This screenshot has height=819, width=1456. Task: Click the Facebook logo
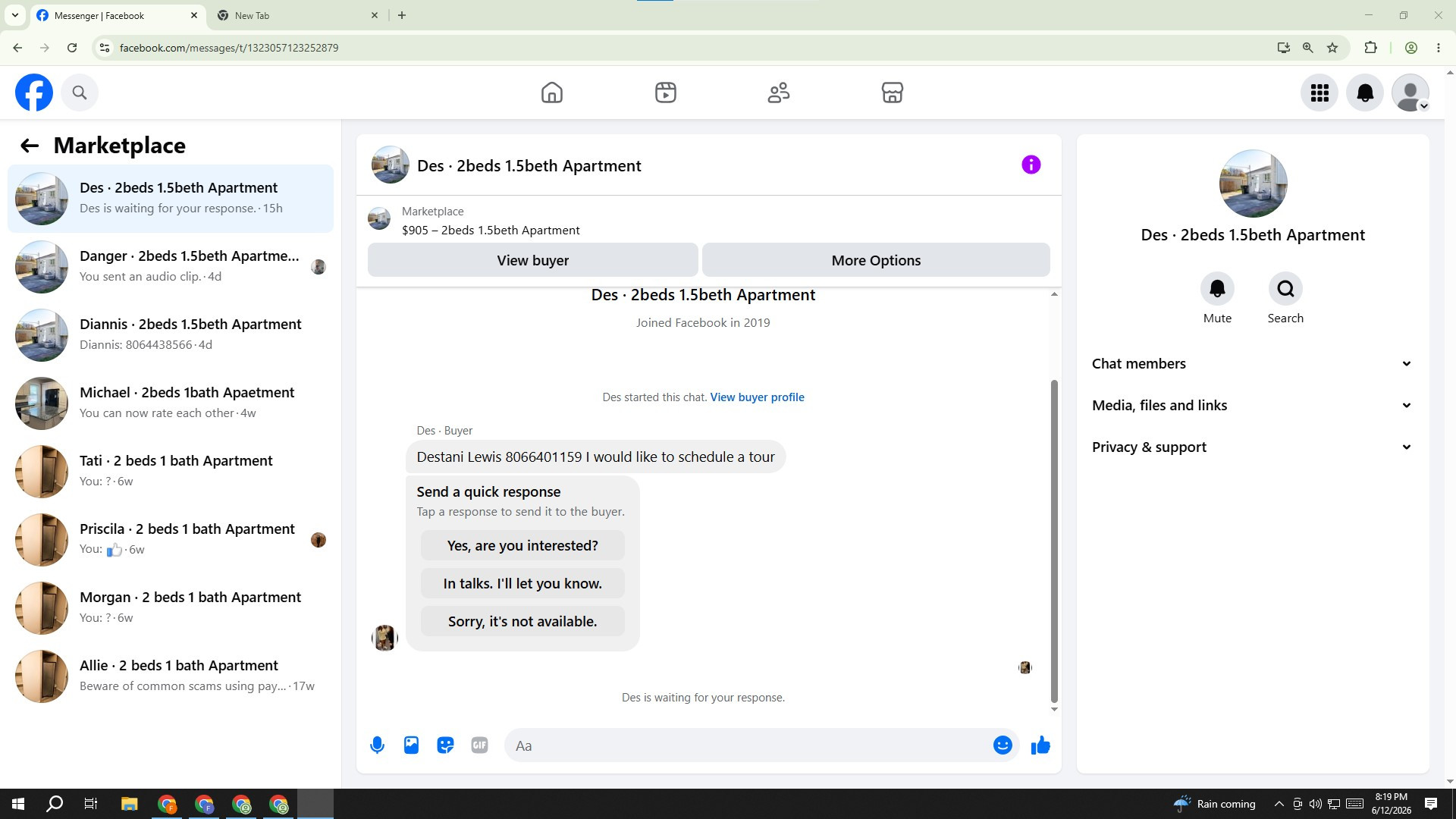(34, 93)
